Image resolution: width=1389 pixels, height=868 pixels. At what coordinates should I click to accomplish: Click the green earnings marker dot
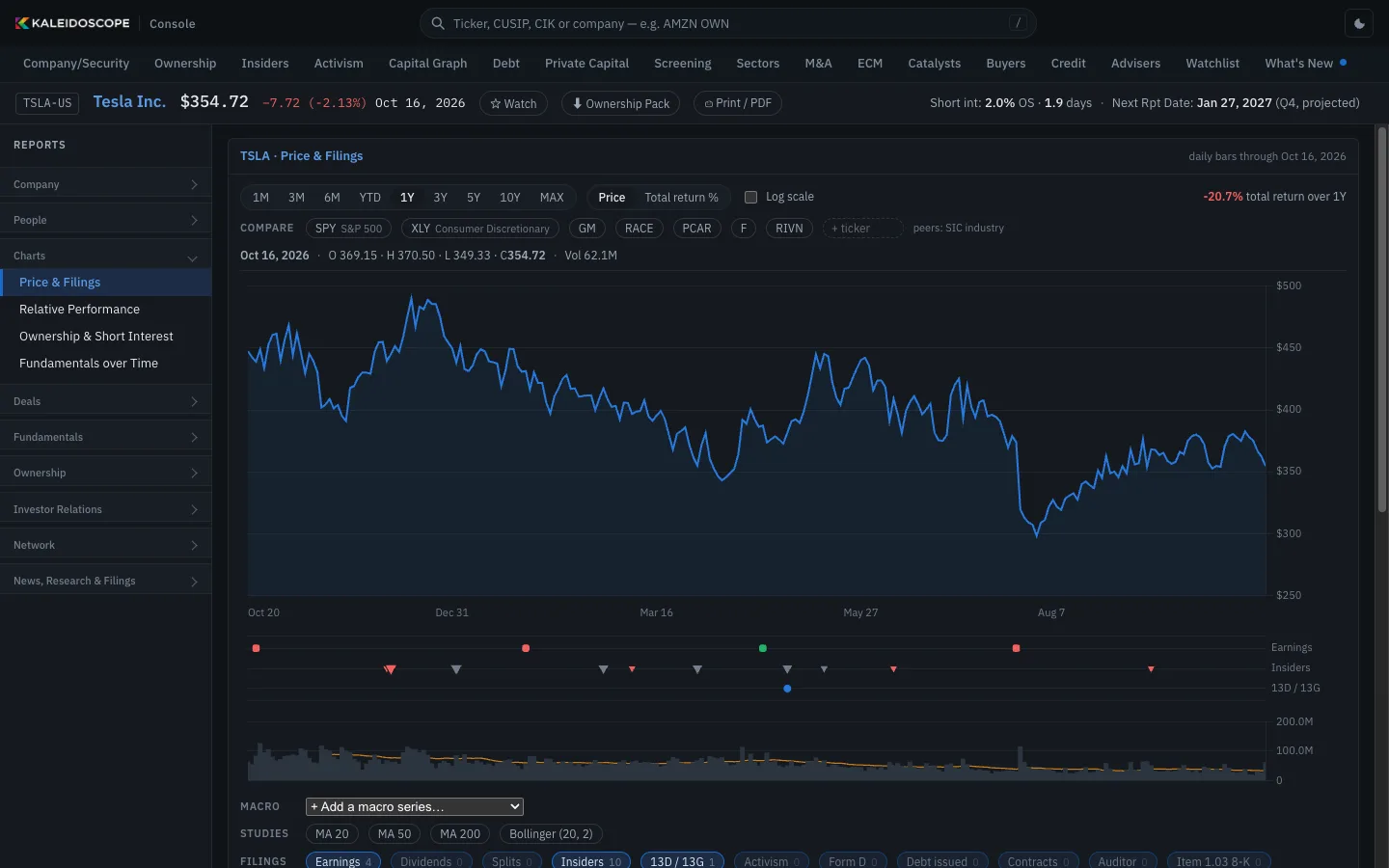click(763, 648)
